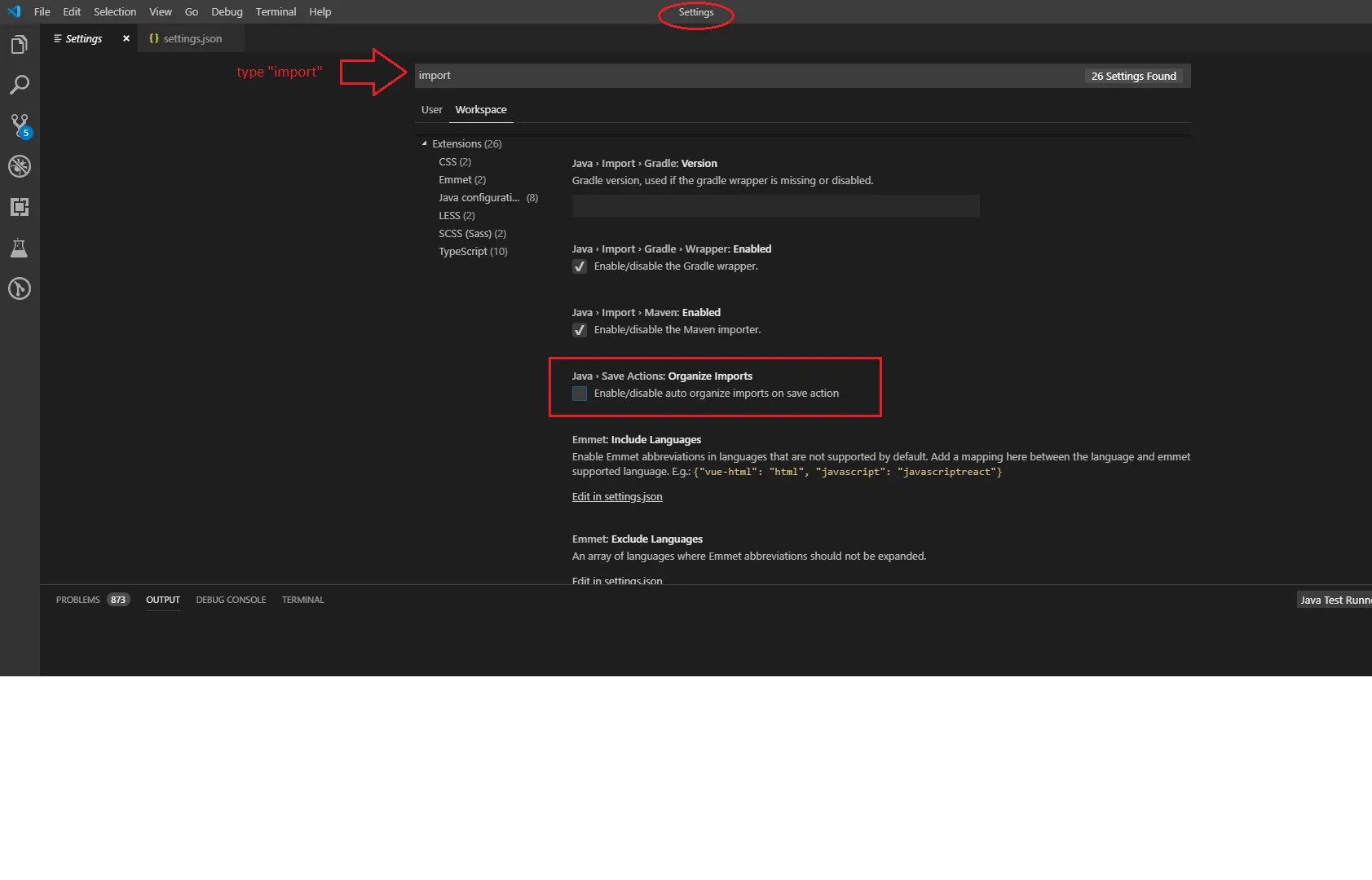Click the Java Save Actions Organize Imports title
This screenshot has height=880, width=1372.
point(662,376)
